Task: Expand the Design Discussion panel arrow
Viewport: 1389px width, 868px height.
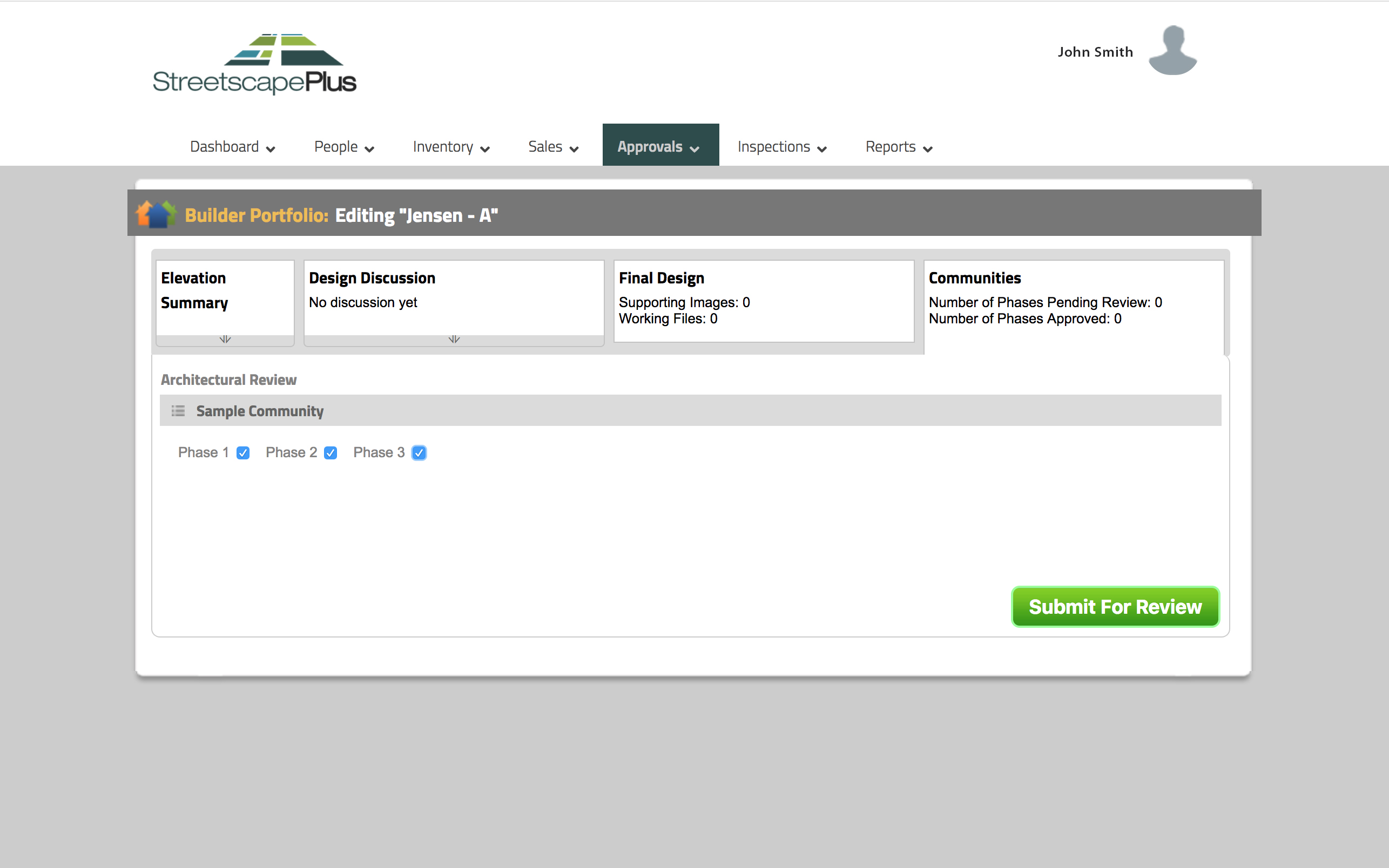Action: 454,340
